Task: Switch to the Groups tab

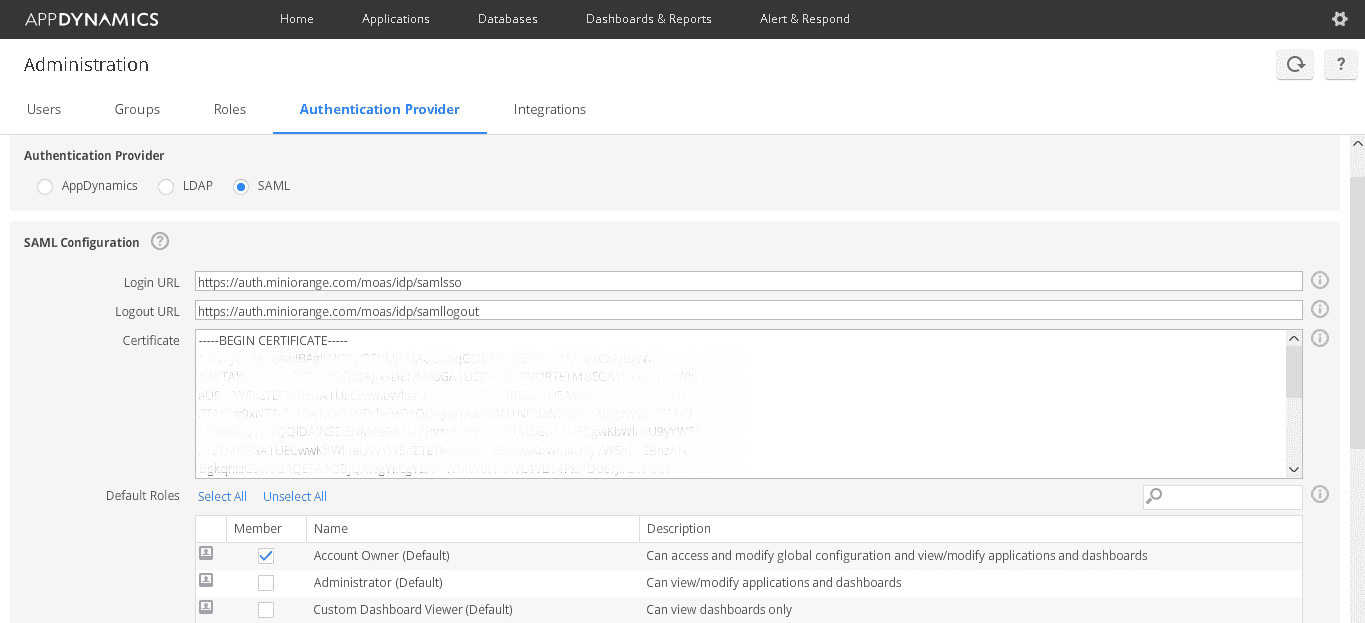Action: pyautogui.click(x=137, y=109)
